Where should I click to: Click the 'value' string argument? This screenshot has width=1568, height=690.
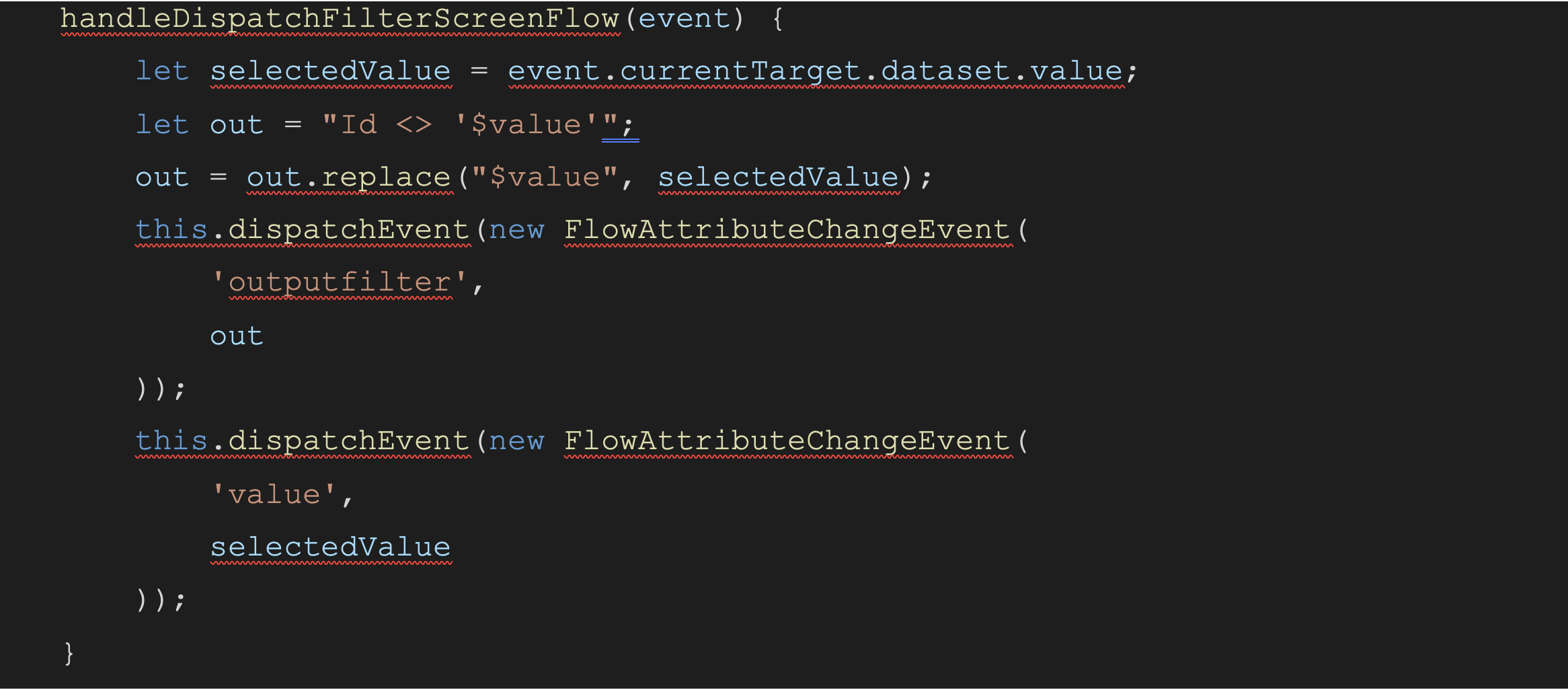pos(274,495)
